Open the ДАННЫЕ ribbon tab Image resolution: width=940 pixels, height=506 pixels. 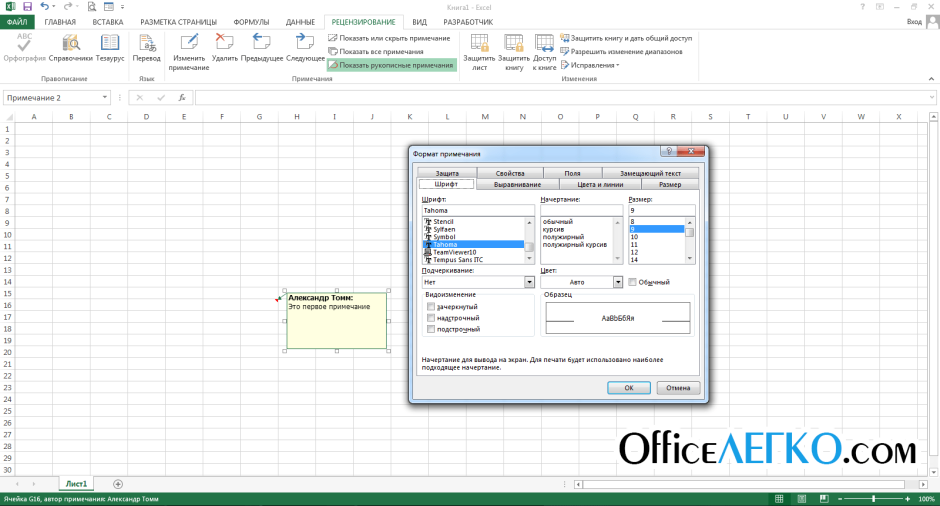pos(300,22)
